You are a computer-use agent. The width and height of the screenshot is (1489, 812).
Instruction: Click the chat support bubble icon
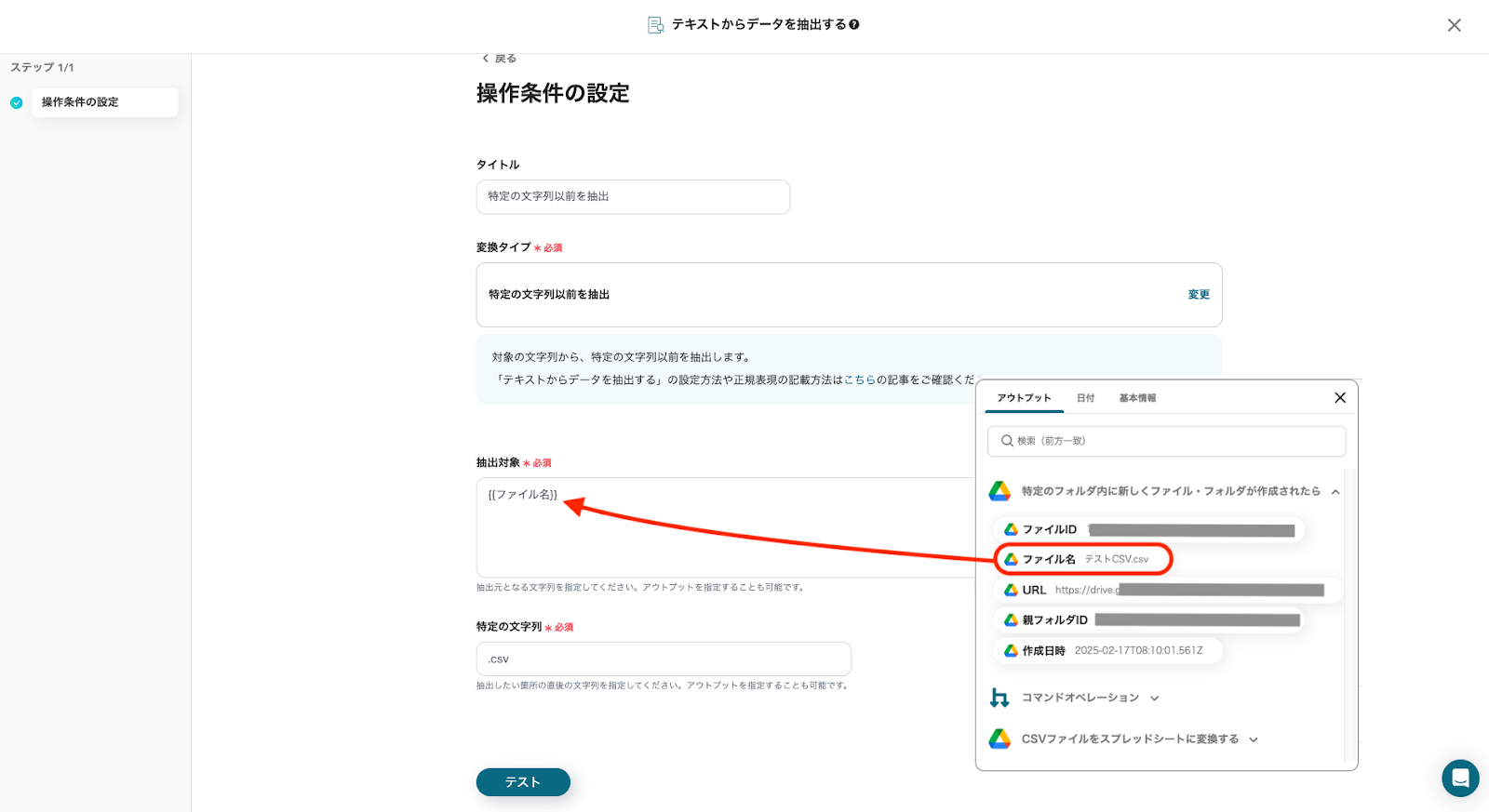click(x=1459, y=778)
